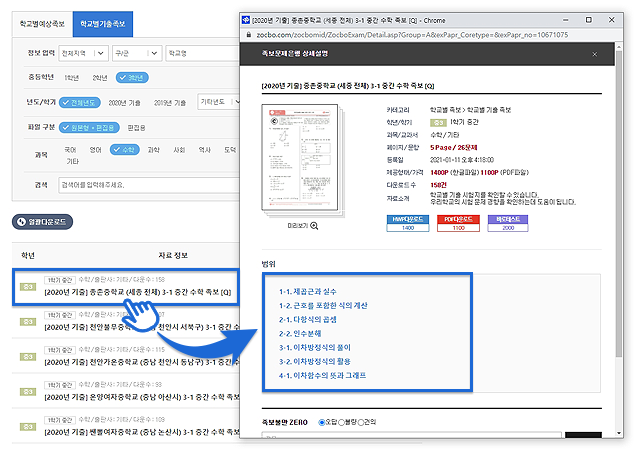637x451 pixels.
Task: Click the HWP다운로드 button
Action: click(x=408, y=223)
